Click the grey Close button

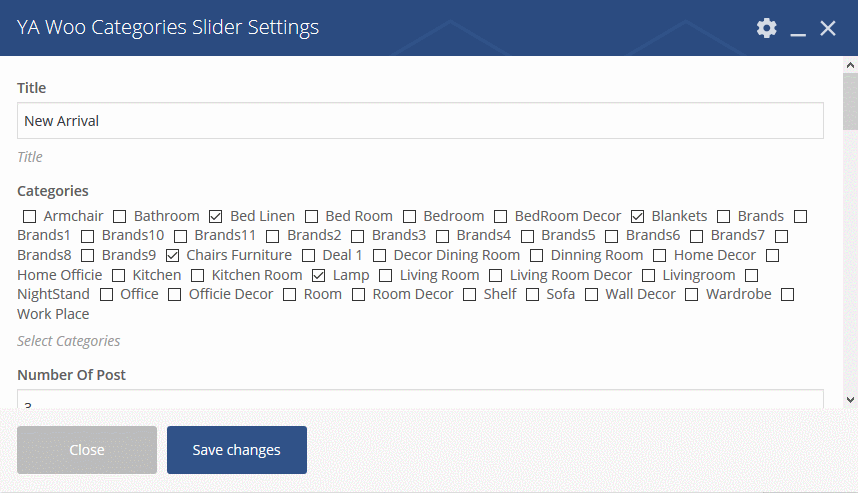click(x=87, y=450)
